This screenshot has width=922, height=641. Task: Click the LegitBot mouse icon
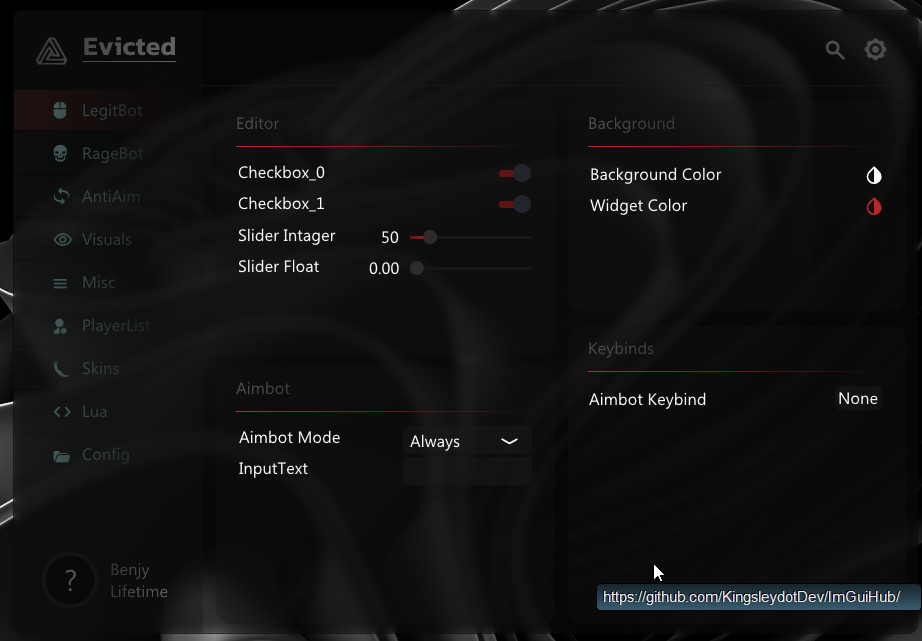point(60,110)
